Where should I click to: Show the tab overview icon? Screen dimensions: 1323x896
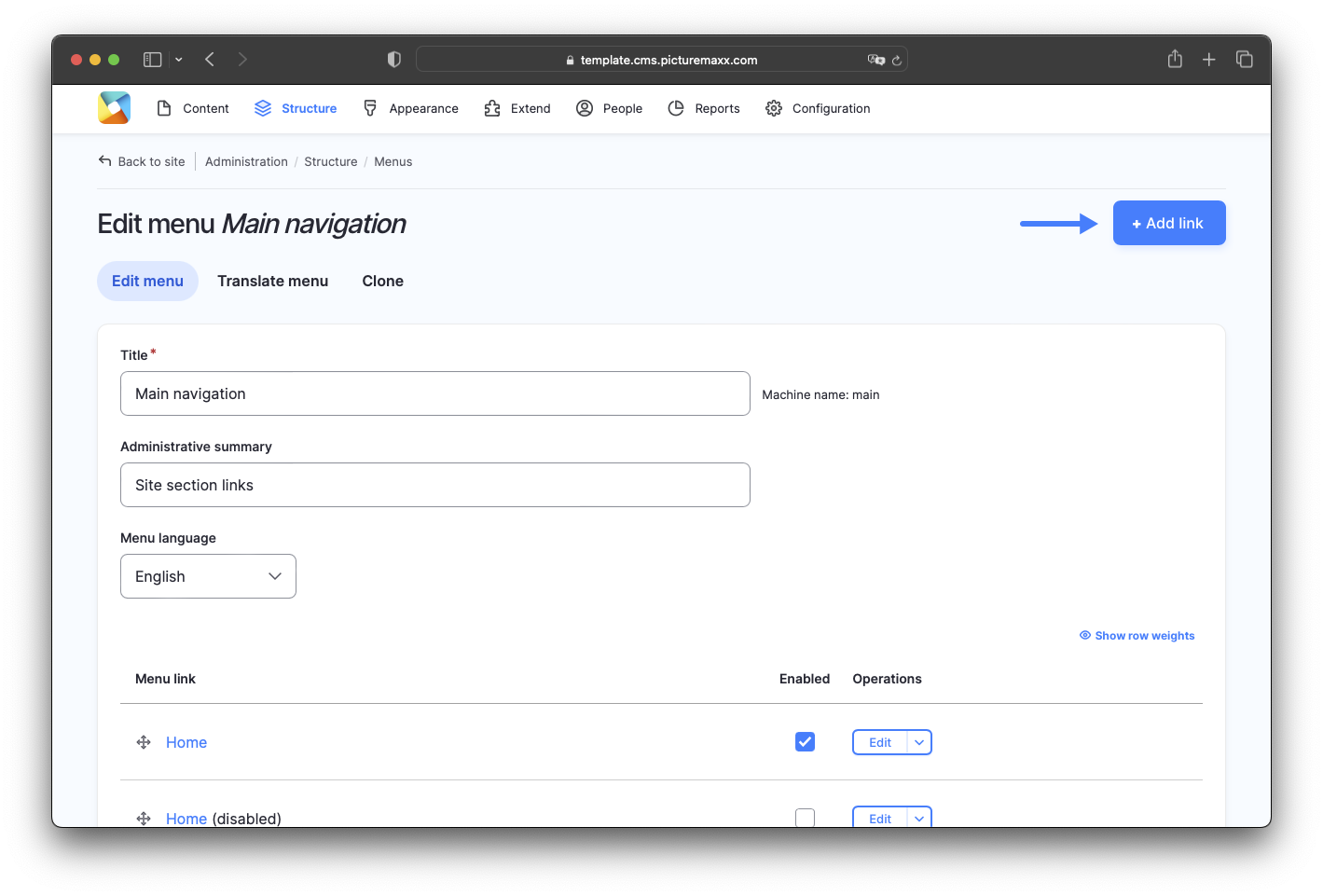pos(1245,60)
